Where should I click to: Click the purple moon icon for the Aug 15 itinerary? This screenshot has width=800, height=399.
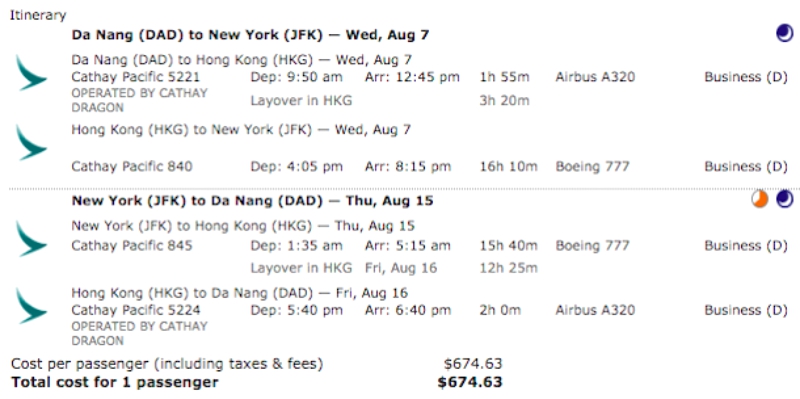pyautogui.click(x=785, y=200)
